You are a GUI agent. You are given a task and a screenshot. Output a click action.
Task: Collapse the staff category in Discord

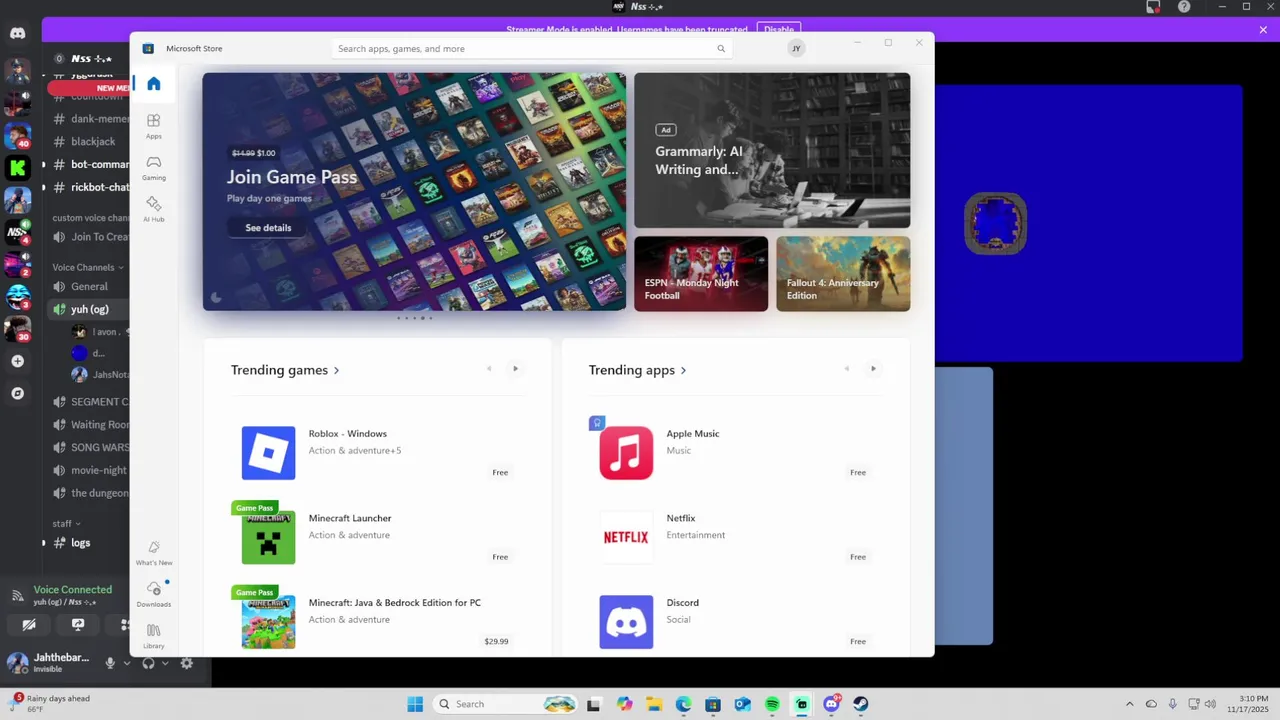click(66, 523)
